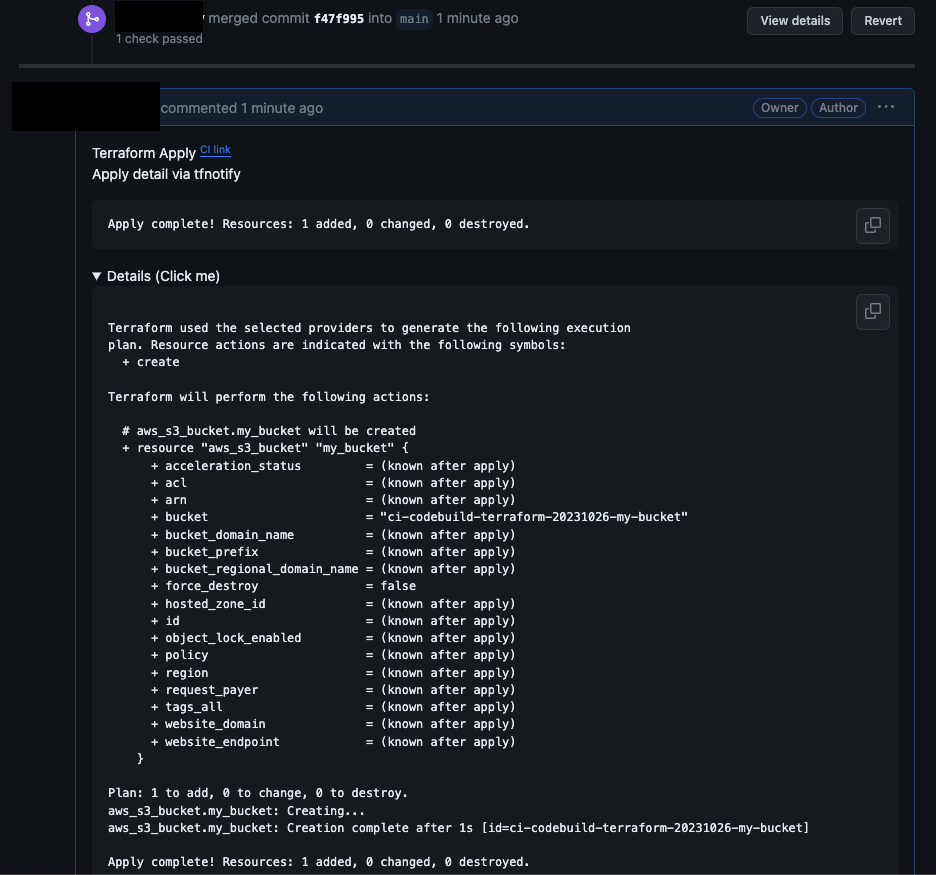Click the Revert button

[882, 21]
